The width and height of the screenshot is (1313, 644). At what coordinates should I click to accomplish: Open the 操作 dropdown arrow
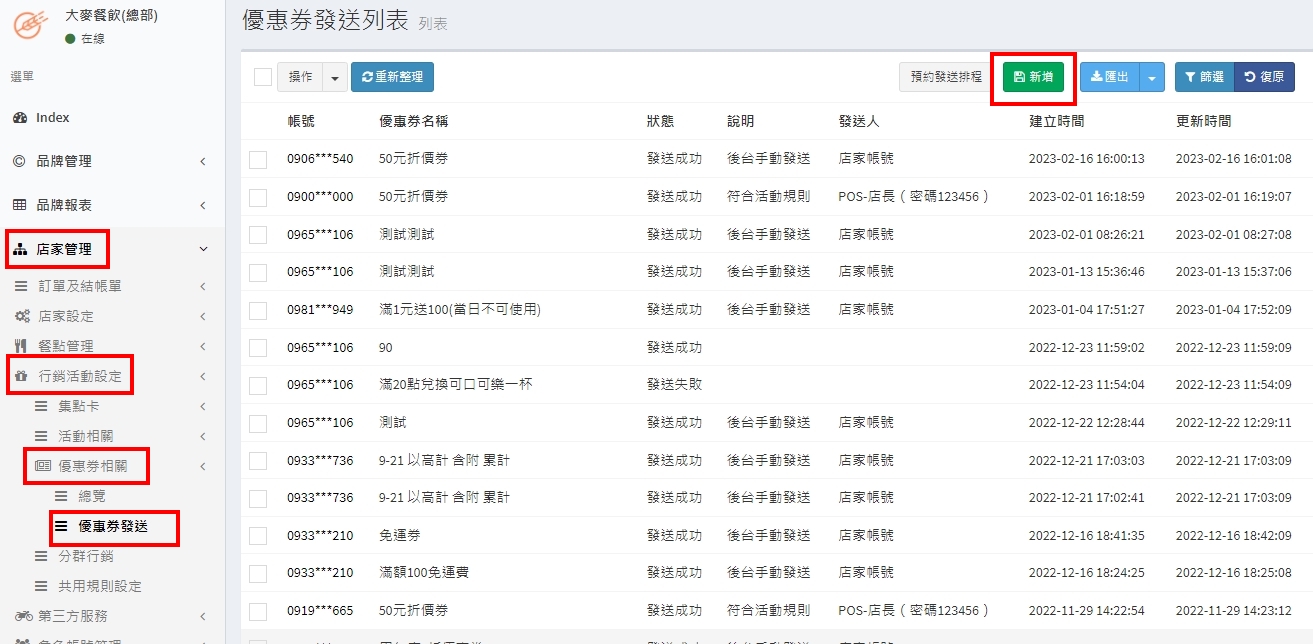(334, 77)
